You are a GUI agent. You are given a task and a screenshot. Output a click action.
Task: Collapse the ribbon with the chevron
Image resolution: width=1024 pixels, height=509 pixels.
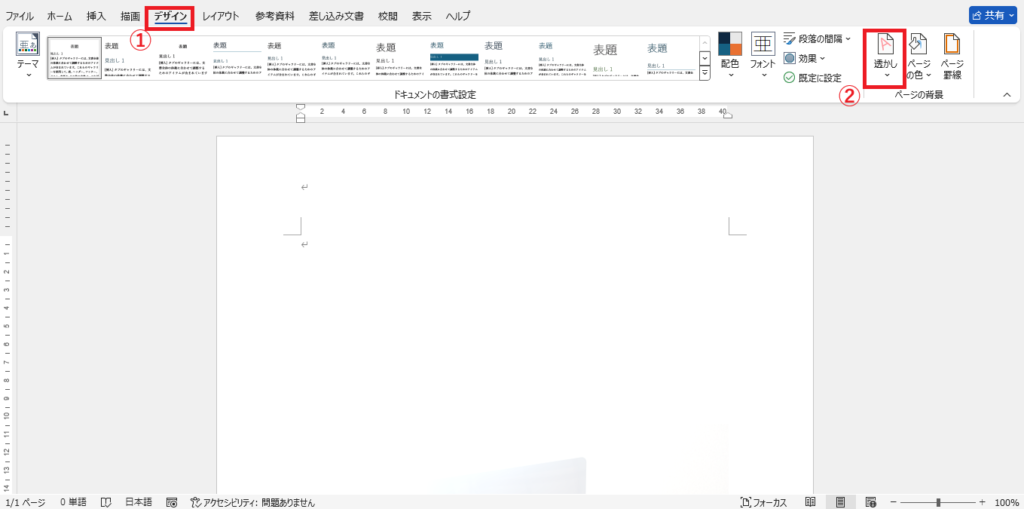pos(1006,95)
